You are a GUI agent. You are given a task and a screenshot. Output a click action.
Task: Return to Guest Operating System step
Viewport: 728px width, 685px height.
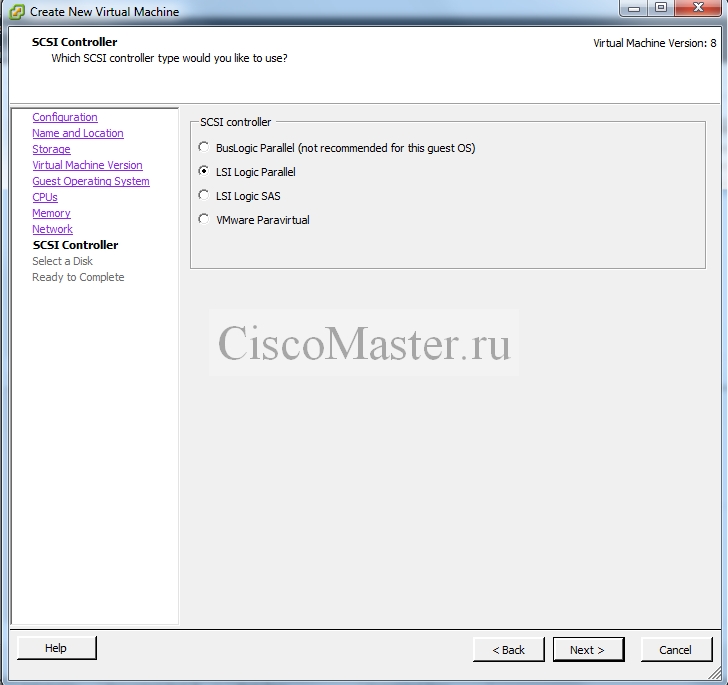click(x=91, y=181)
